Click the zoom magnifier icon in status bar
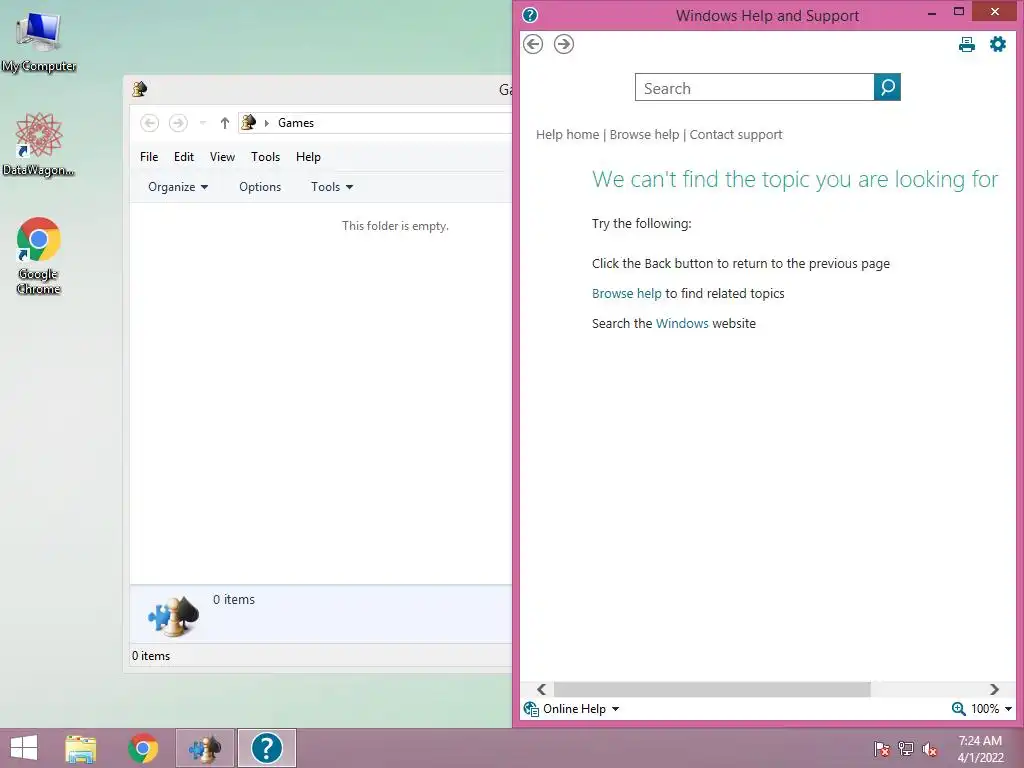This screenshot has width=1024, height=768. click(x=958, y=709)
